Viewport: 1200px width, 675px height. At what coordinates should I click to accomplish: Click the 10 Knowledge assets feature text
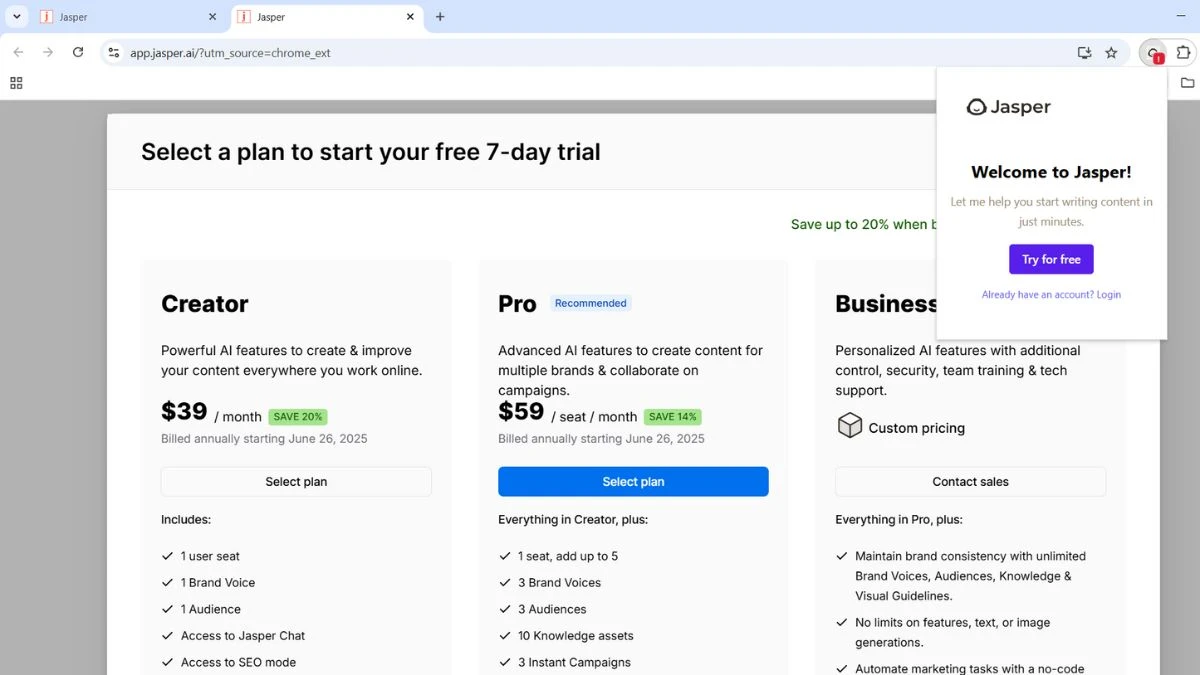tap(576, 636)
